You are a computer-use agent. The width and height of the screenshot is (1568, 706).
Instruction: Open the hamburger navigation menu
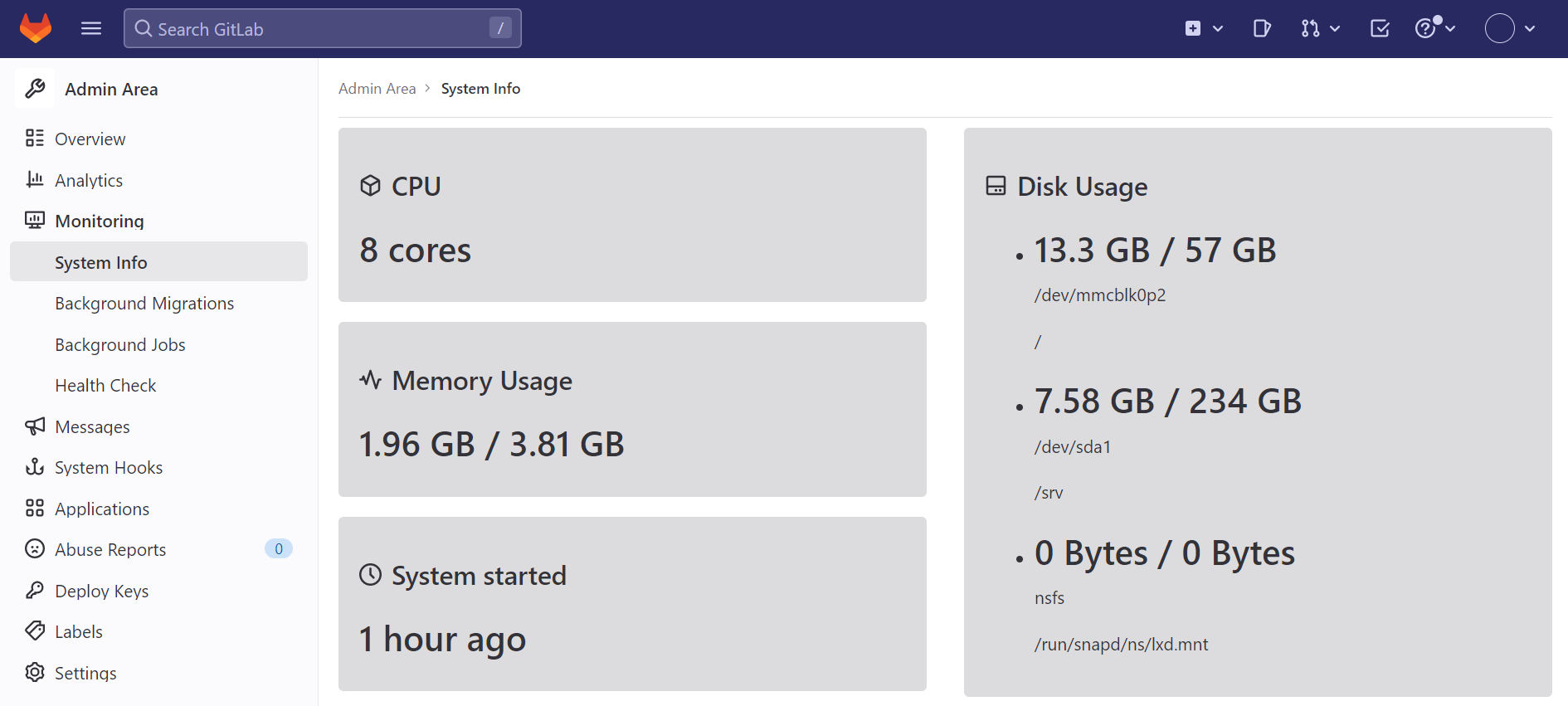(91, 28)
